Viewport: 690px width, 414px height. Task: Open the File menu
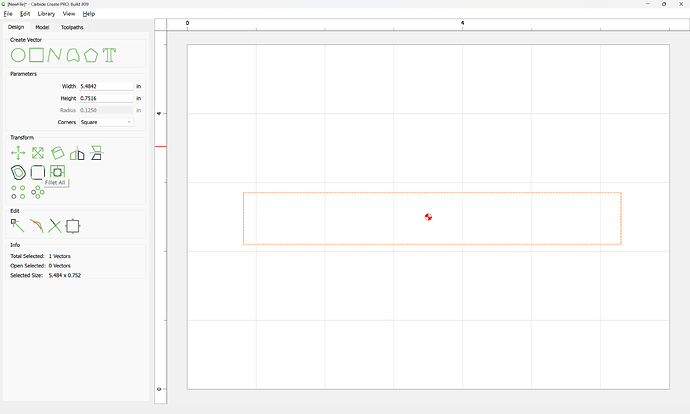click(x=8, y=14)
